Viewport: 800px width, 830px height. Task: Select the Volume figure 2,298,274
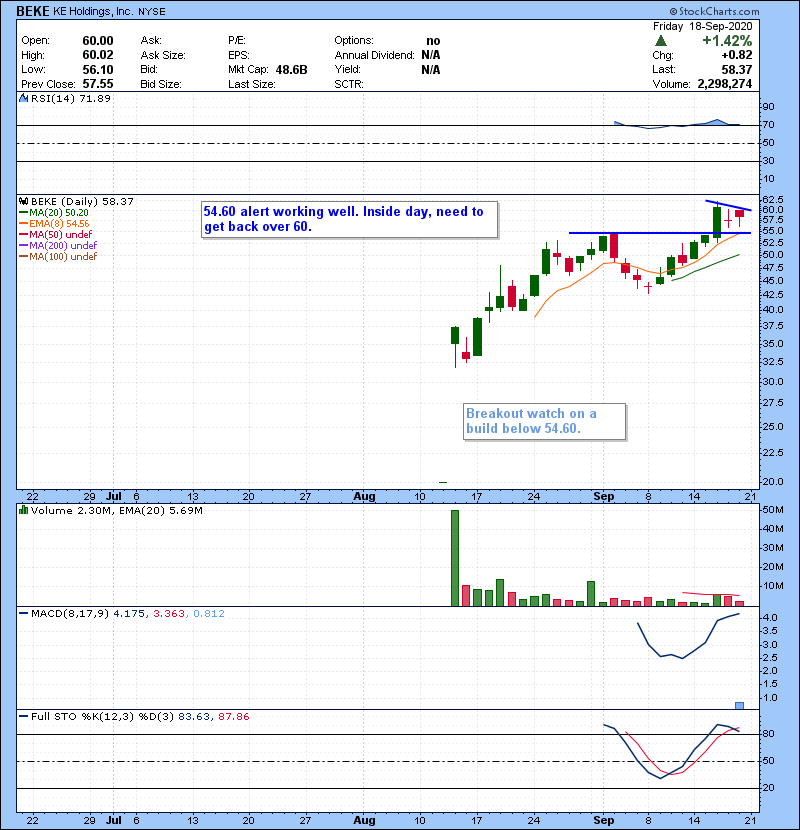pyautogui.click(x=725, y=84)
